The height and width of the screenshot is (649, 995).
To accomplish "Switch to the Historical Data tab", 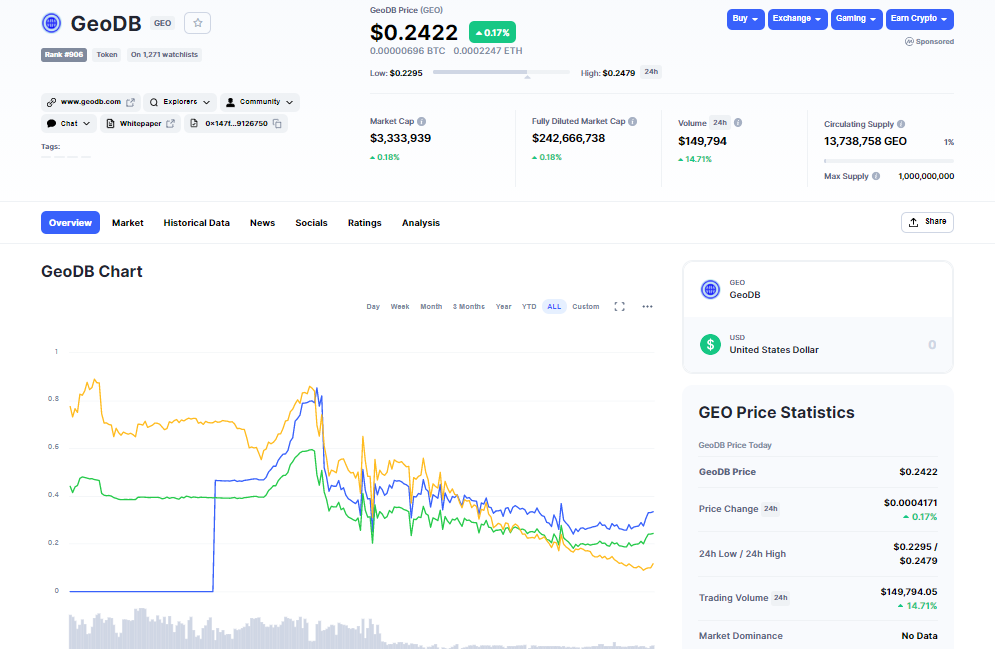I will [197, 223].
